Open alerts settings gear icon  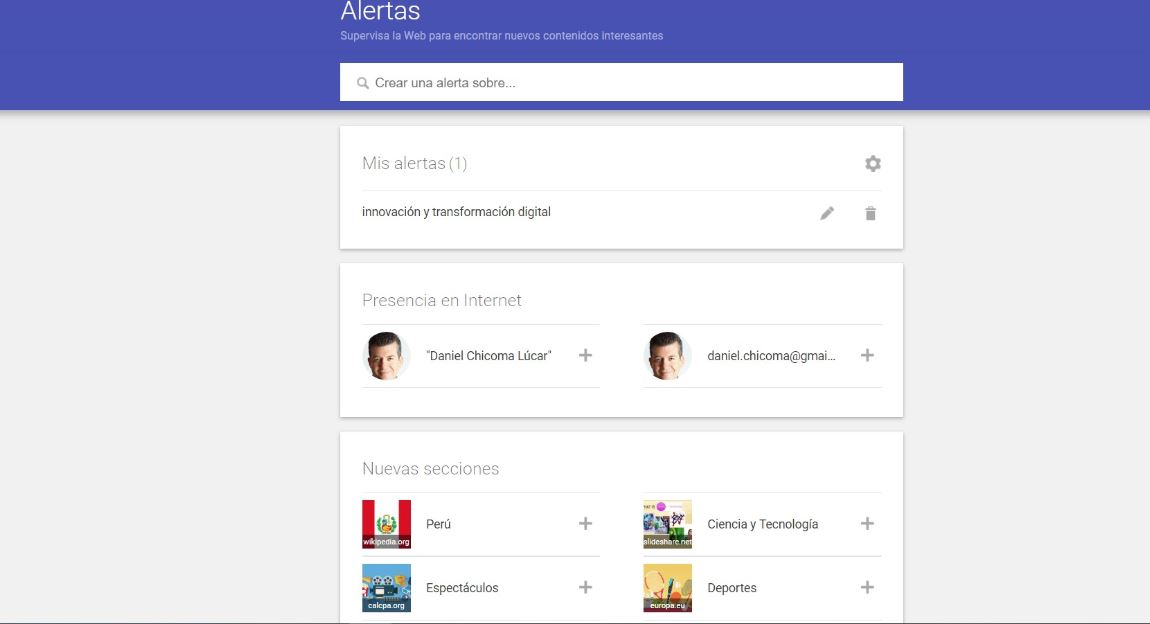point(873,164)
